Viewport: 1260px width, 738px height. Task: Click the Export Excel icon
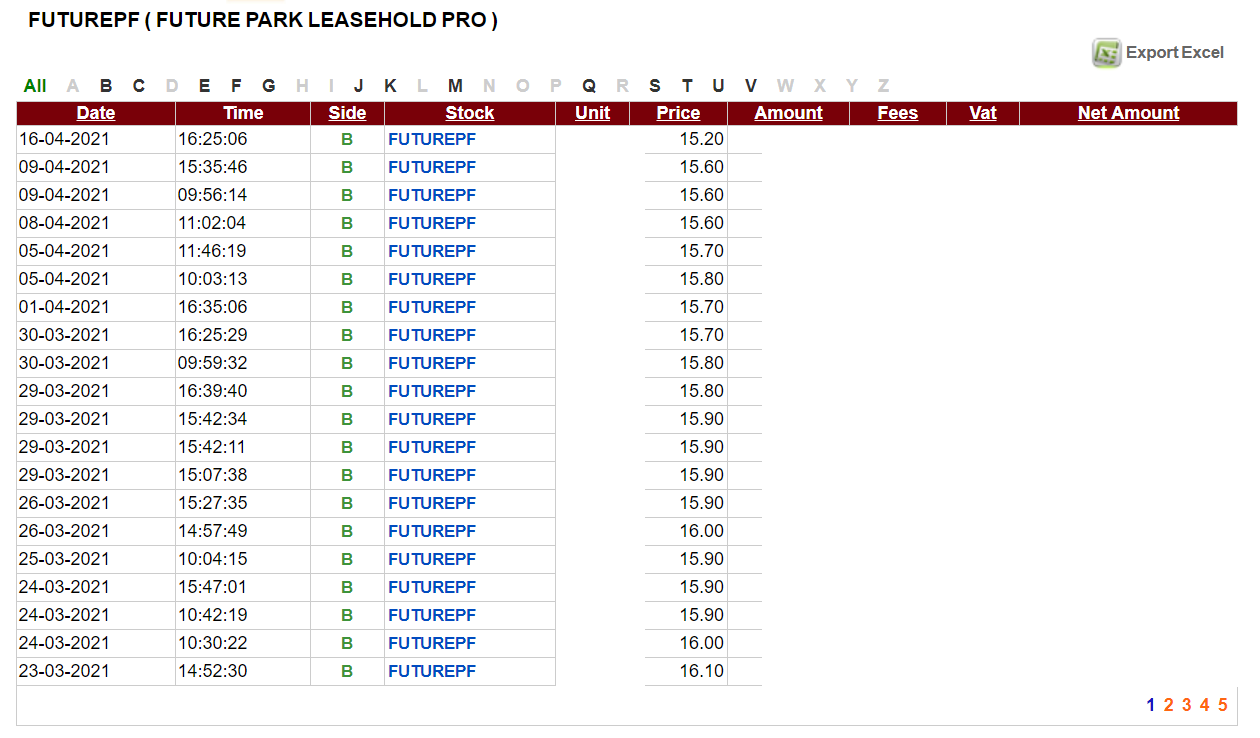point(1106,53)
